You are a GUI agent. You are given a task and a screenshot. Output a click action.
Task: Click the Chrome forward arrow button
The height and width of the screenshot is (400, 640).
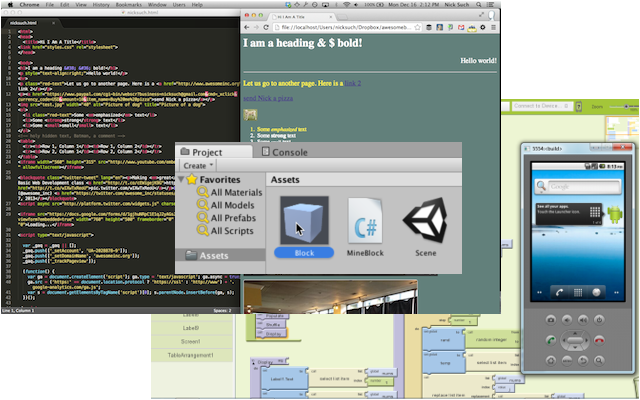256,27
